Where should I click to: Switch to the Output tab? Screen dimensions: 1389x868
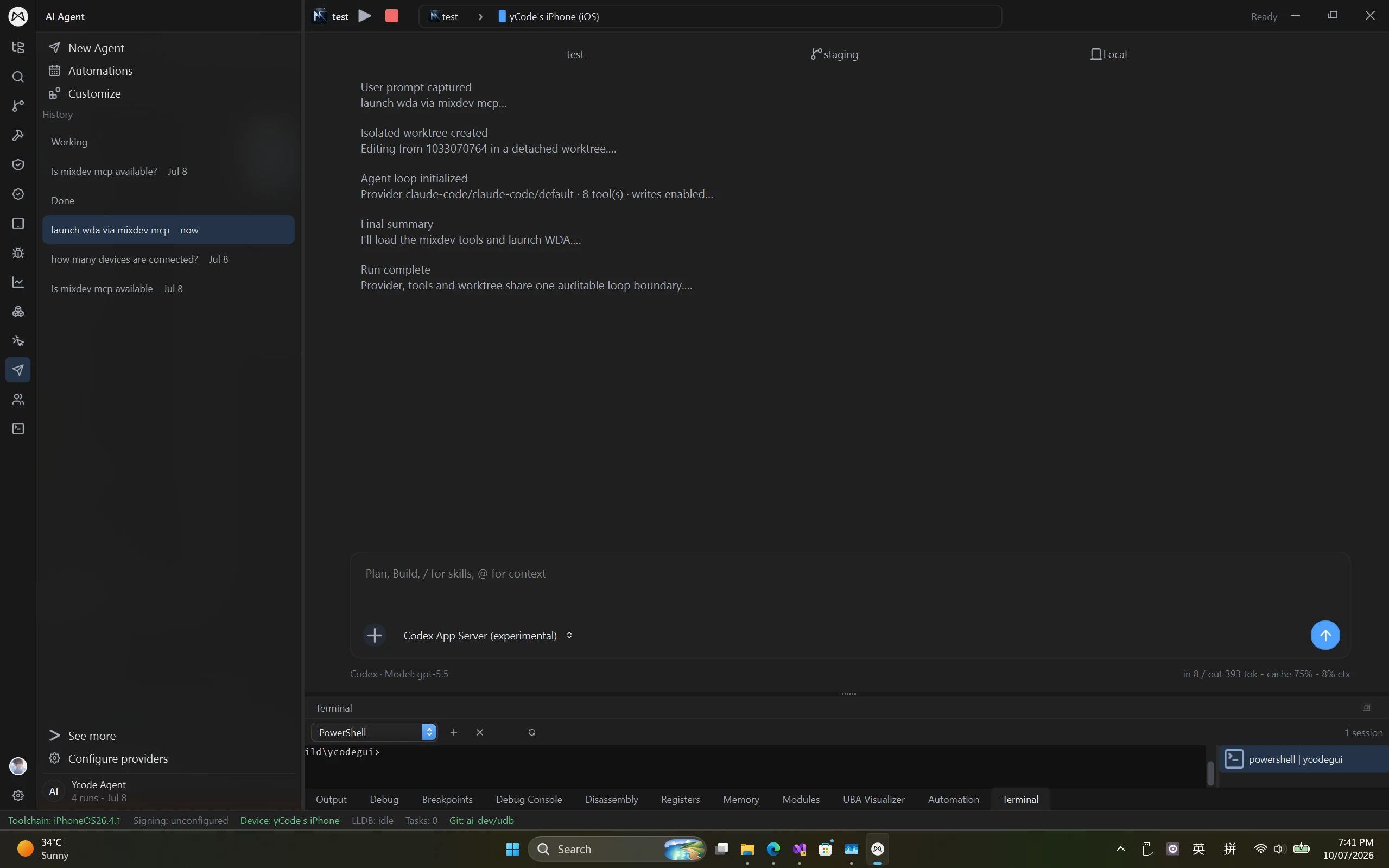click(x=331, y=800)
